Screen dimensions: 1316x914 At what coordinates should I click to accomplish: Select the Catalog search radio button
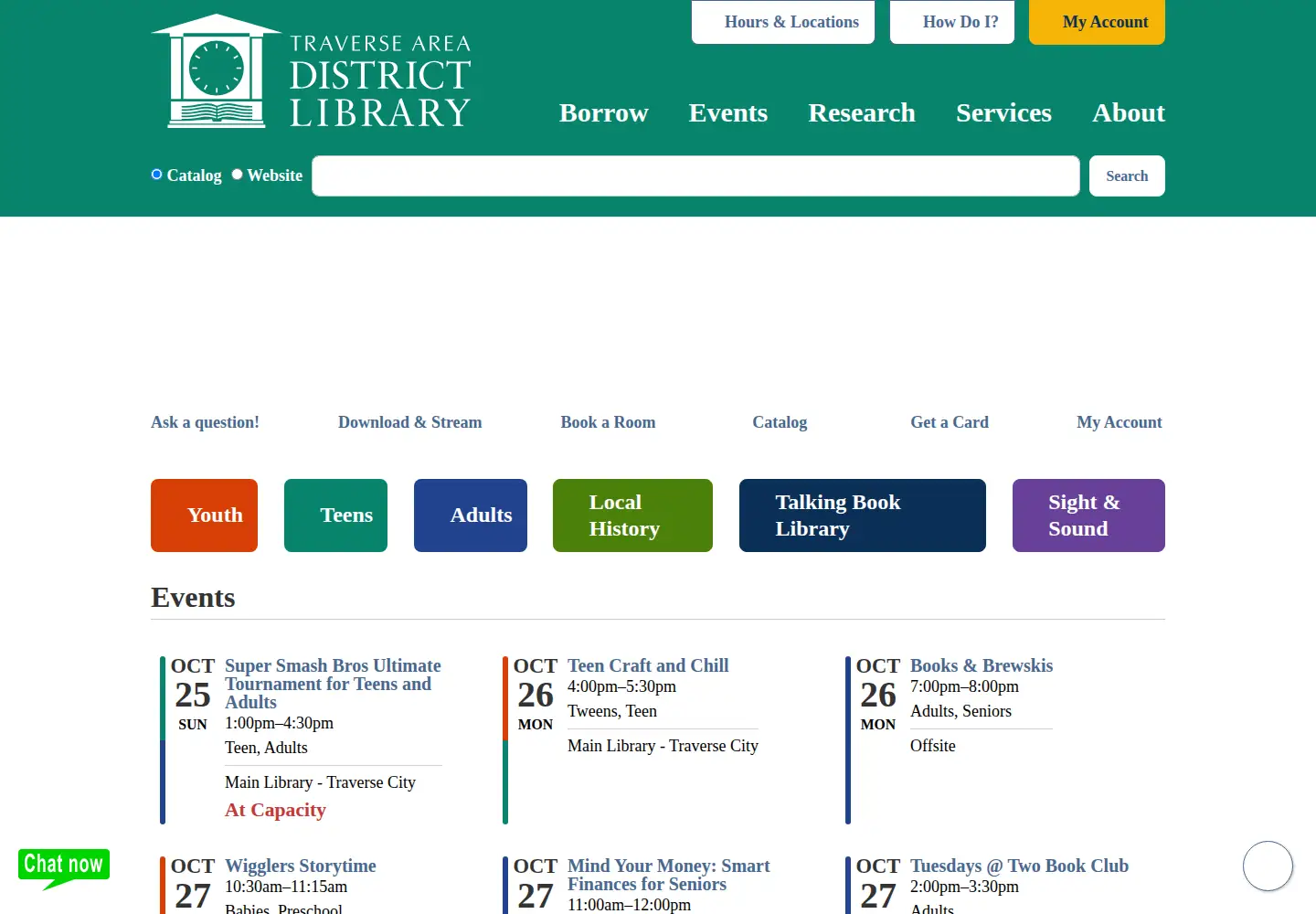tap(157, 175)
